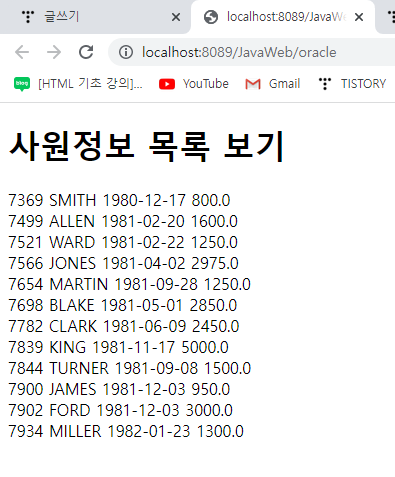
Task: Close the 글쓰기 tab
Action: 176,17
